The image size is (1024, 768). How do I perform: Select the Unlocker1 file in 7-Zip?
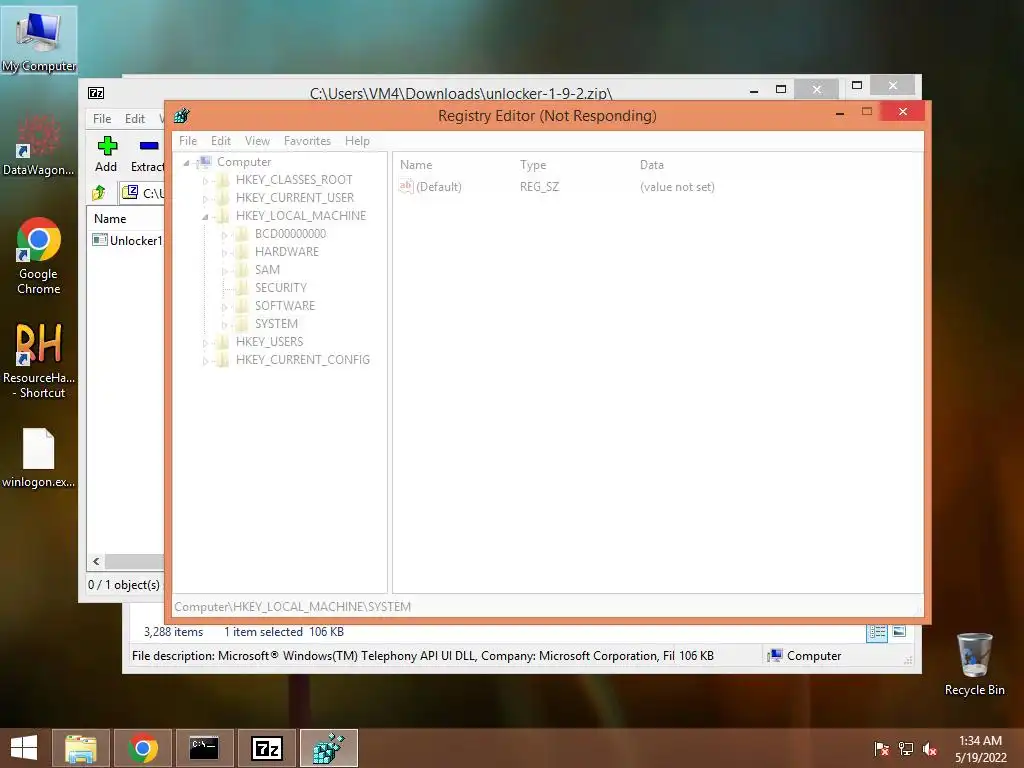[x=128, y=240]
